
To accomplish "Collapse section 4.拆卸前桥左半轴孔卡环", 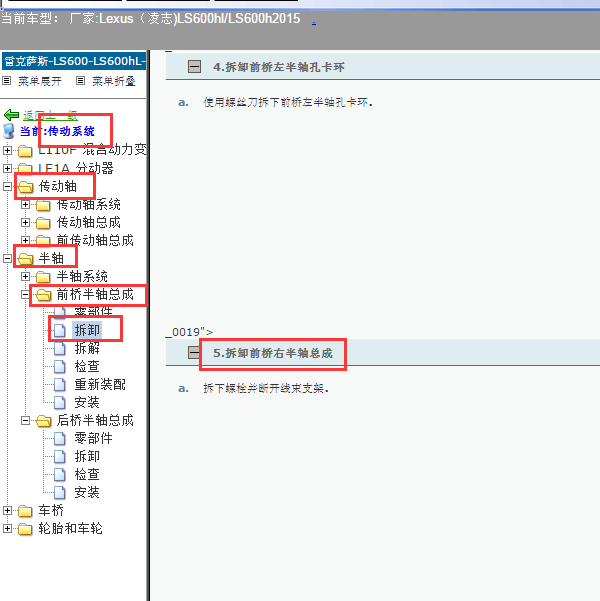I will coord(194,67).
